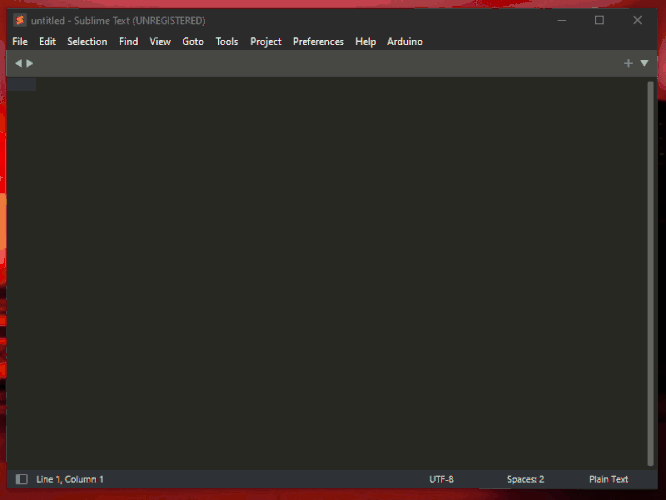
Task: Open the File menu
Action: click(20, 42)
